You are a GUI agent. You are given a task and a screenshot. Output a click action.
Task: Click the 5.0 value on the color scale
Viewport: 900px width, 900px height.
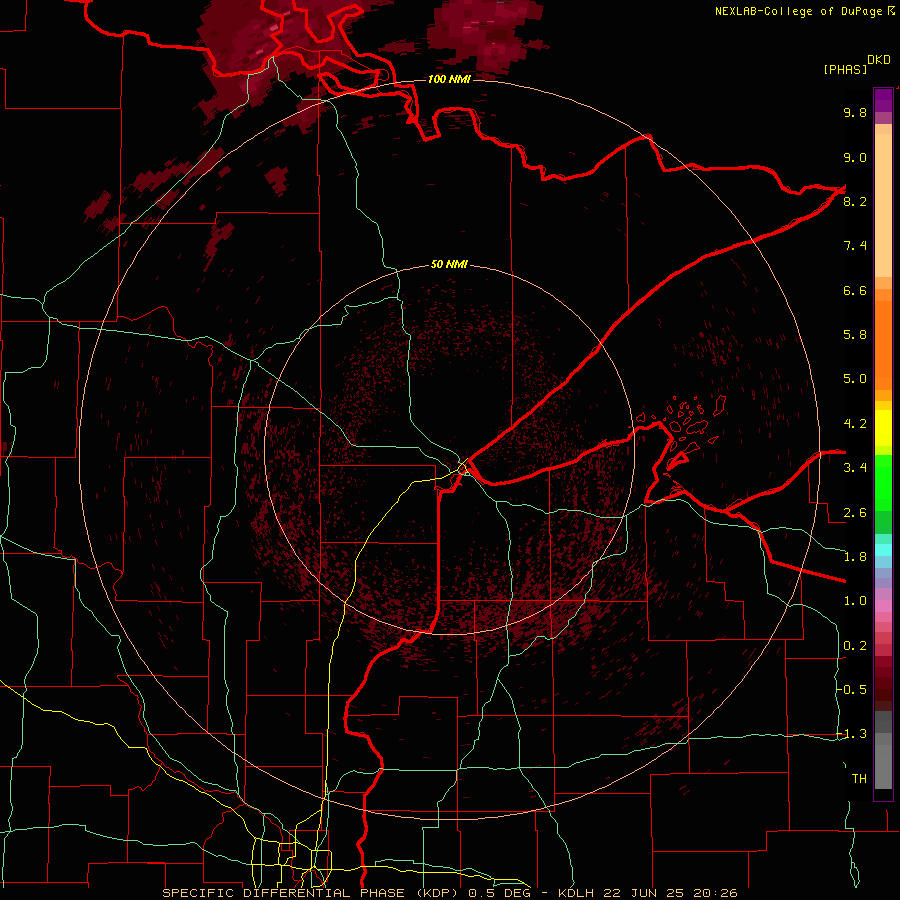855,379
